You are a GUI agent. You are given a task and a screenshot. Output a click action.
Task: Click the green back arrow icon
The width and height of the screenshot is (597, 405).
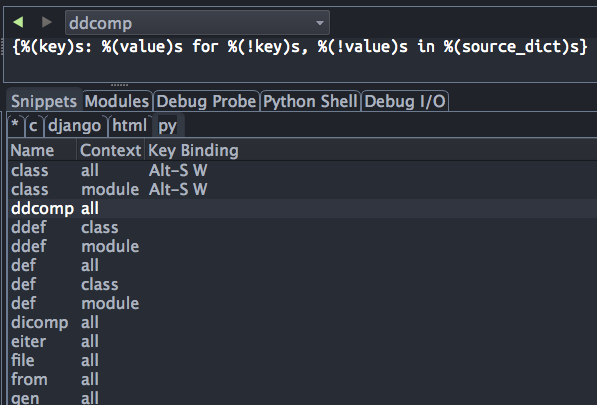click(18, 22)
